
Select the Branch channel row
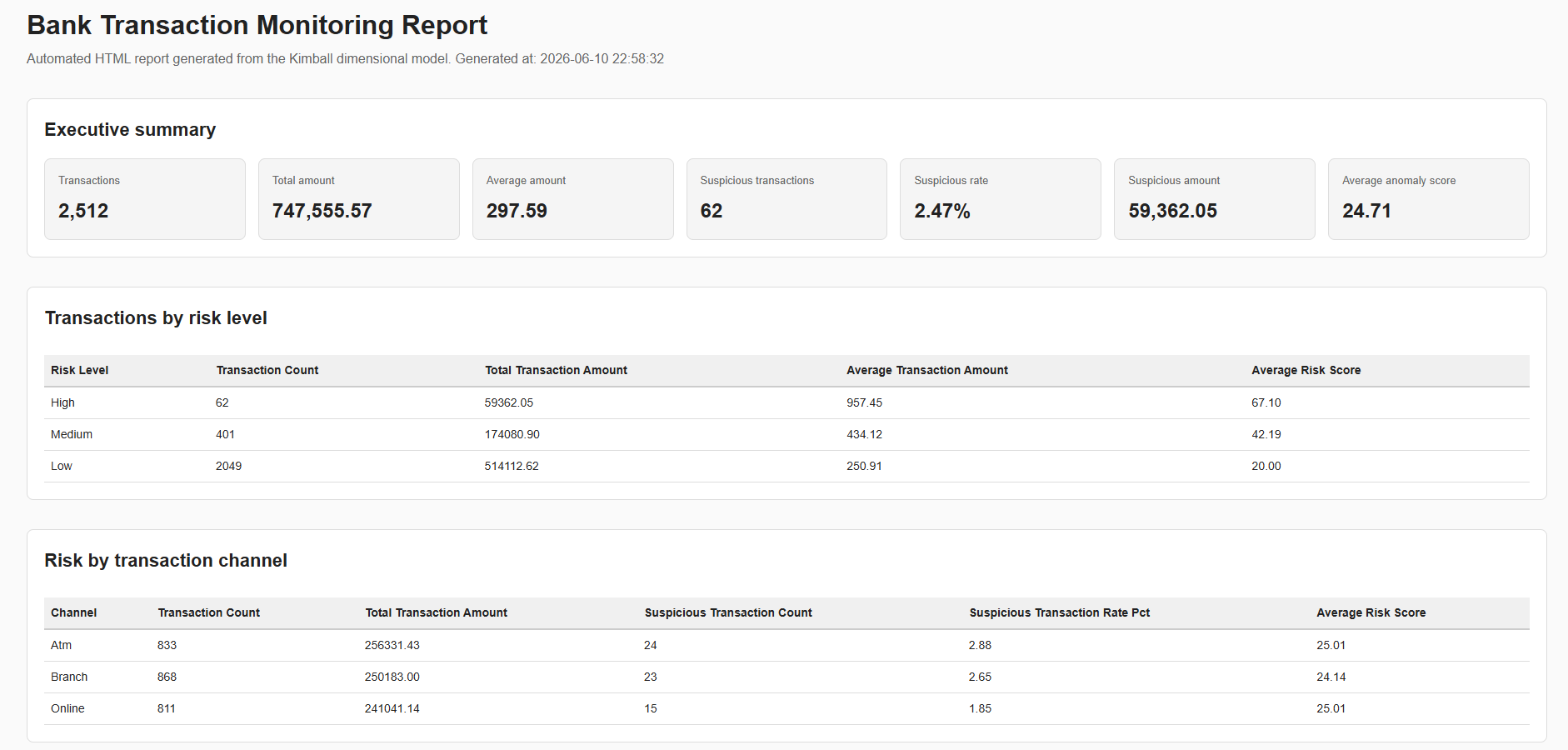(786, 677)
